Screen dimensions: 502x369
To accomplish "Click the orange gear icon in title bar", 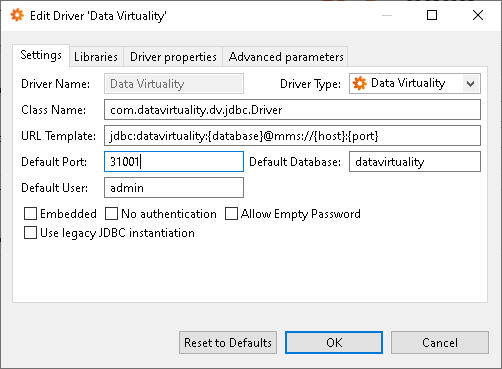I will pos(17,15).
